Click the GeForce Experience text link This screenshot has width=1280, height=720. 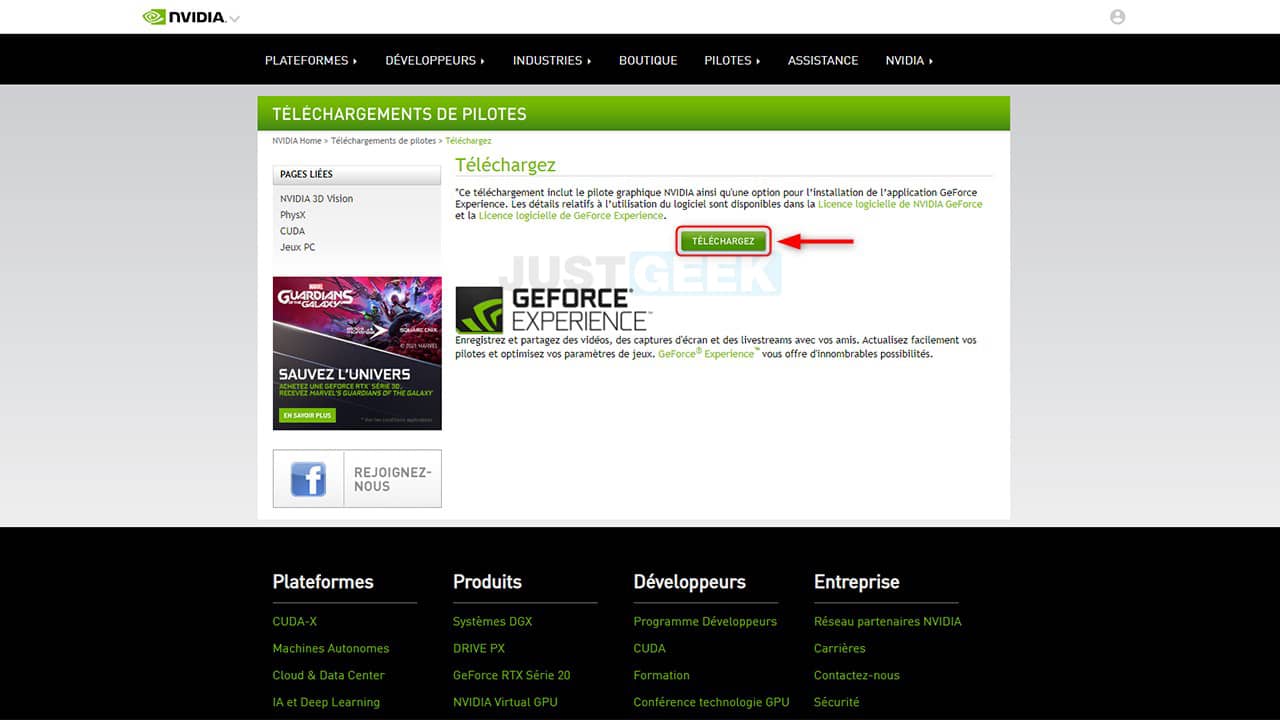(x=708, y=354)
